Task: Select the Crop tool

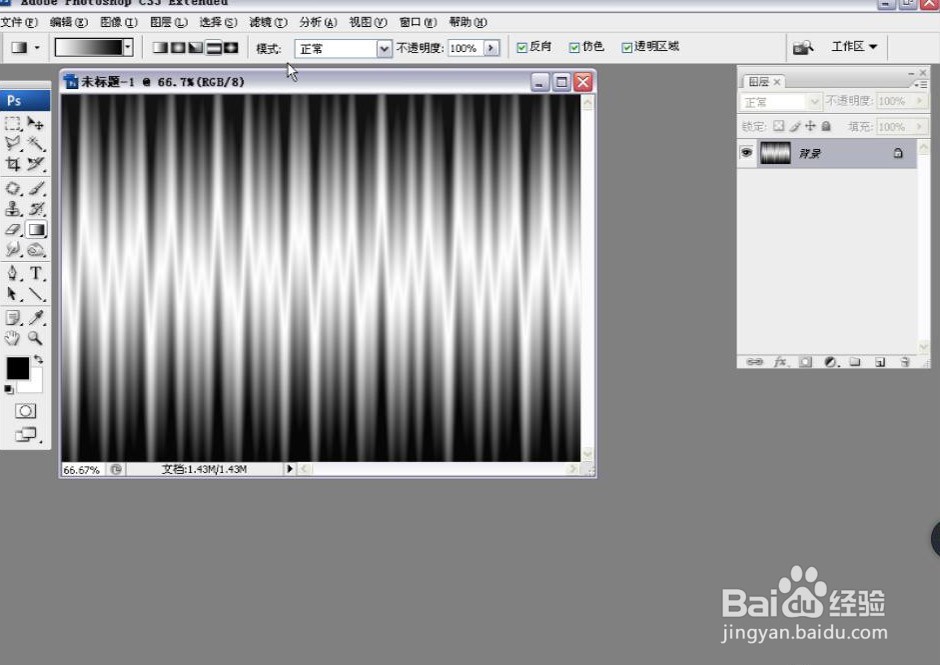Action: click(x=13, y=164)
